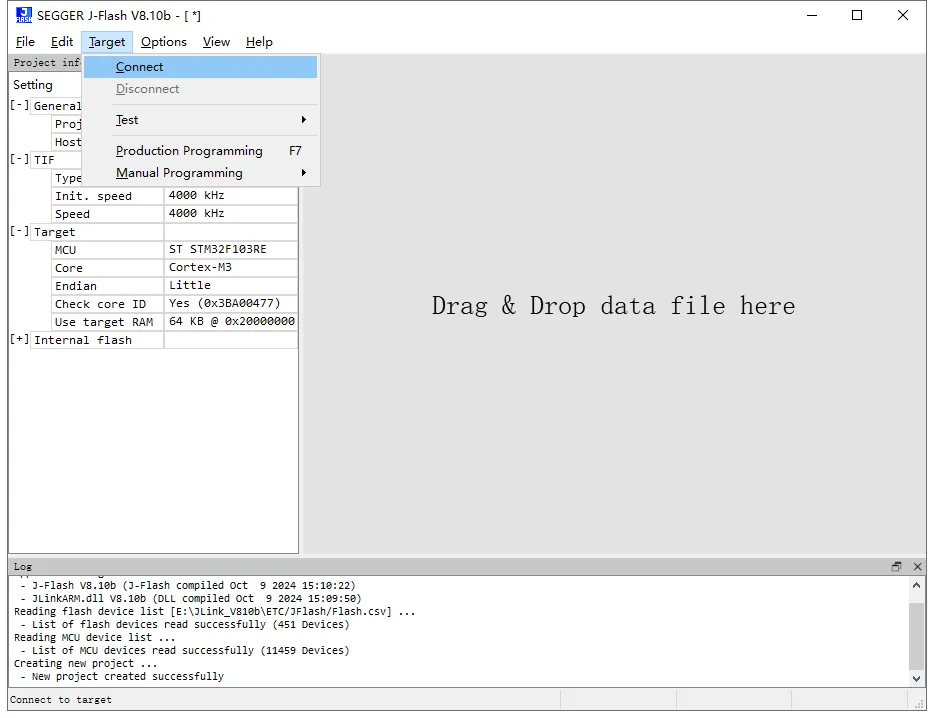The image size is (934, 718).
Task: Close the open Target menu
Action: coord(107,42)
